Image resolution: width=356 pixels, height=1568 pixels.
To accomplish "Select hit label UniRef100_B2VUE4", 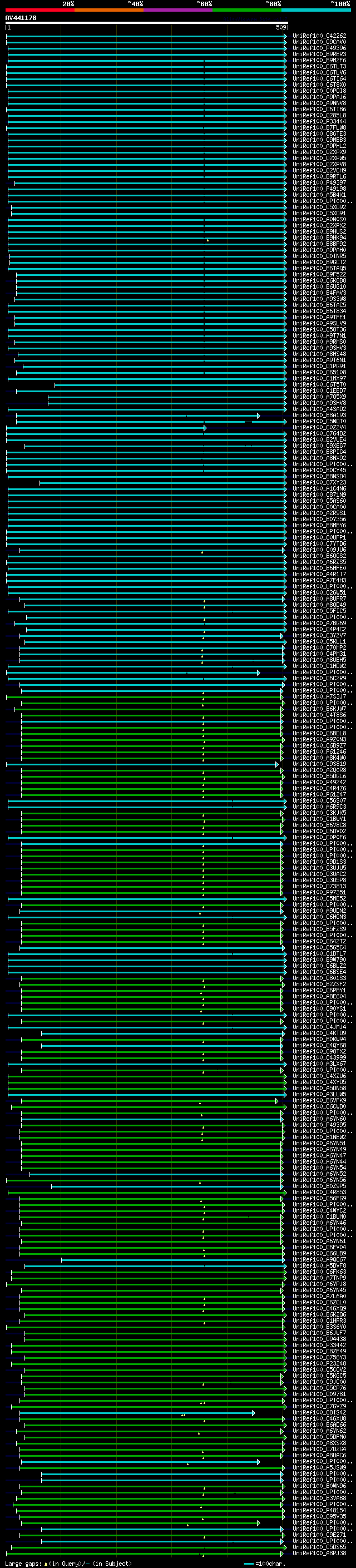I will click(319, 439).
